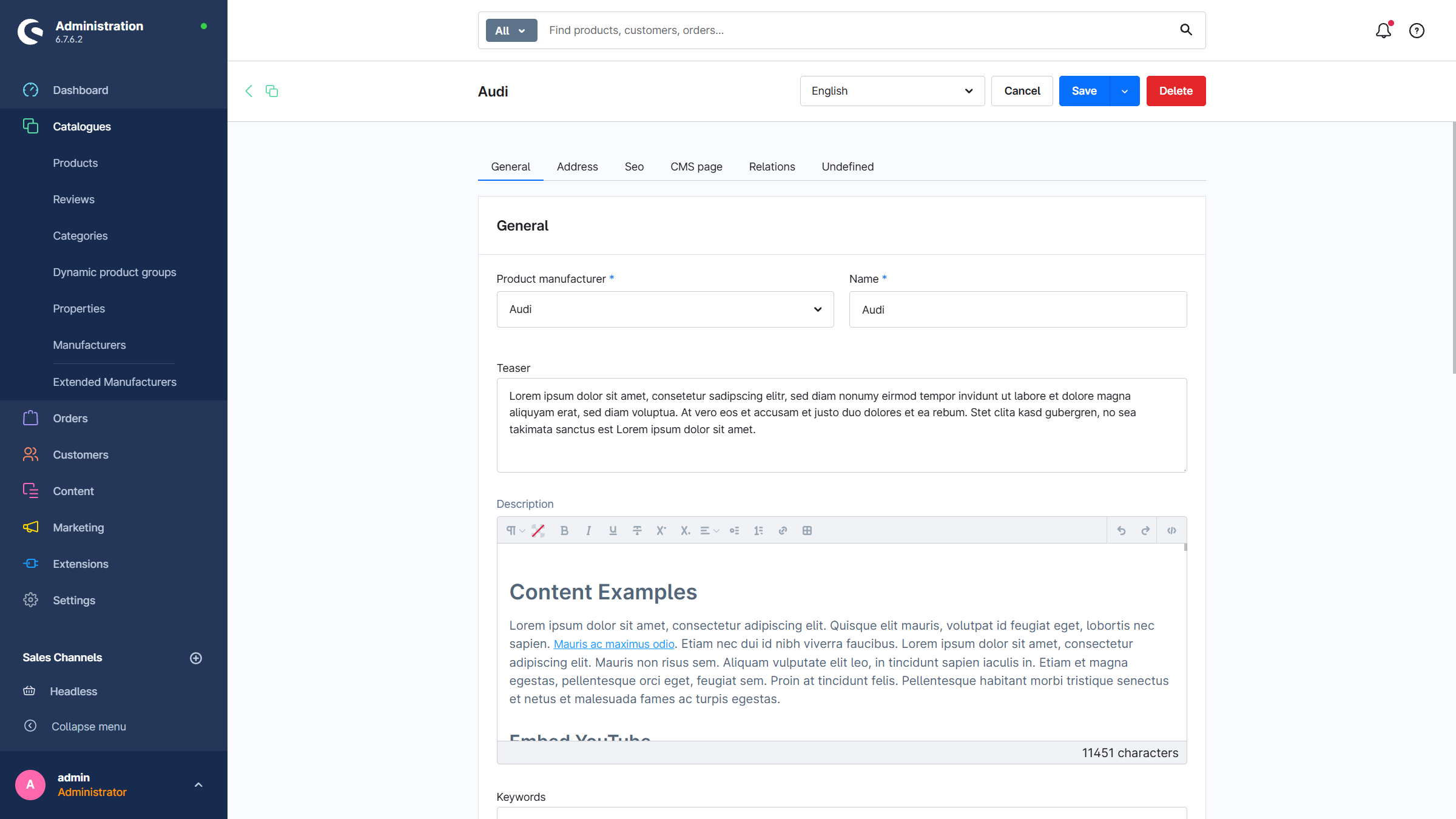1456x819 pixels.
Task: Click the undo arrow in editor
Action: click(1121, 531)
